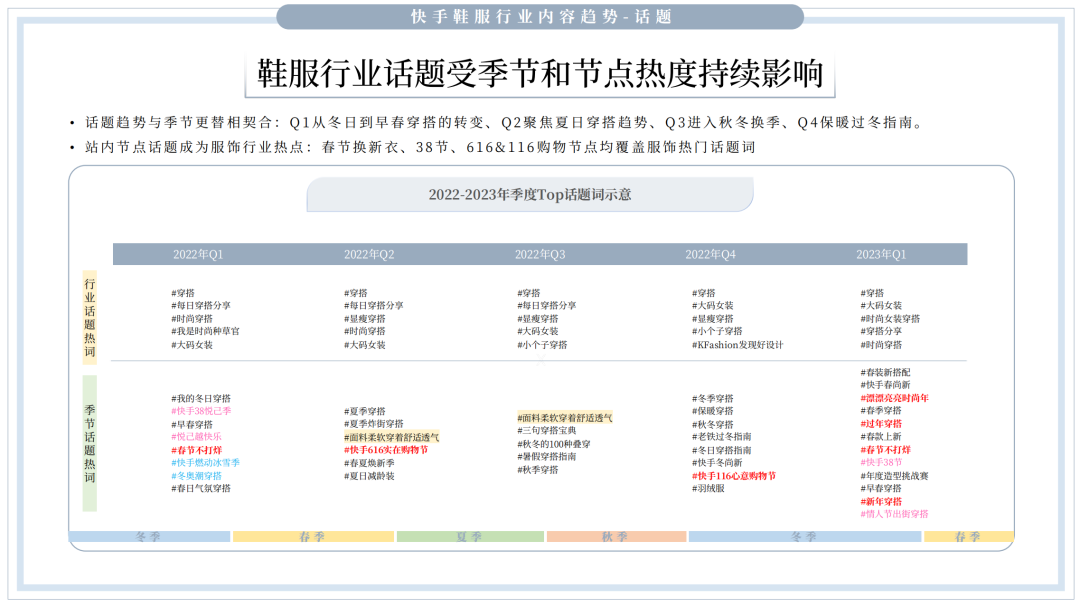The image size is (1080, 608).
Task: Click the hashtag '#我的冬日穿搭'
Action: 201,399
